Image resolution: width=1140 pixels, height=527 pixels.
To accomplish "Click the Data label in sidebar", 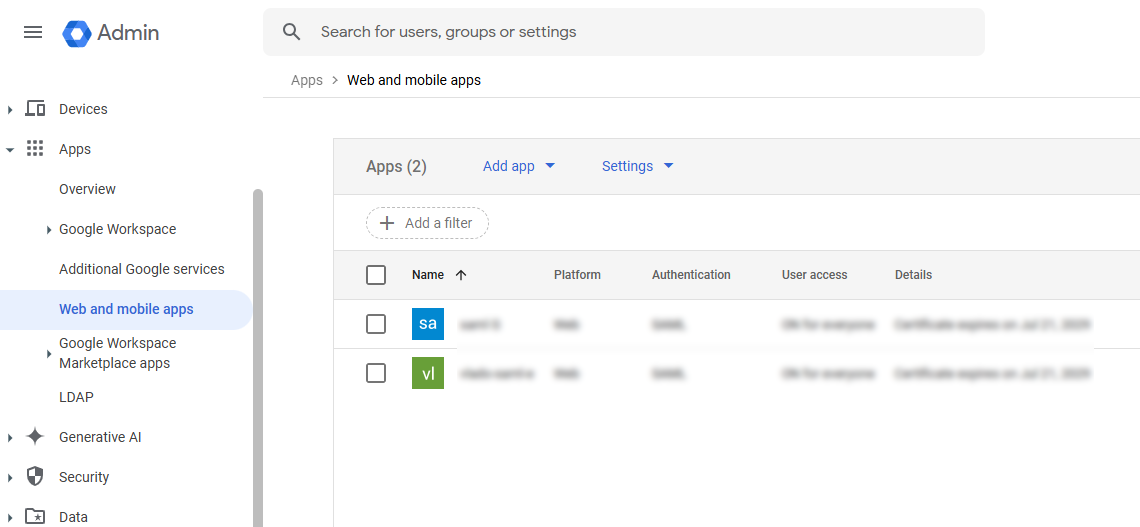I will 73,517.
